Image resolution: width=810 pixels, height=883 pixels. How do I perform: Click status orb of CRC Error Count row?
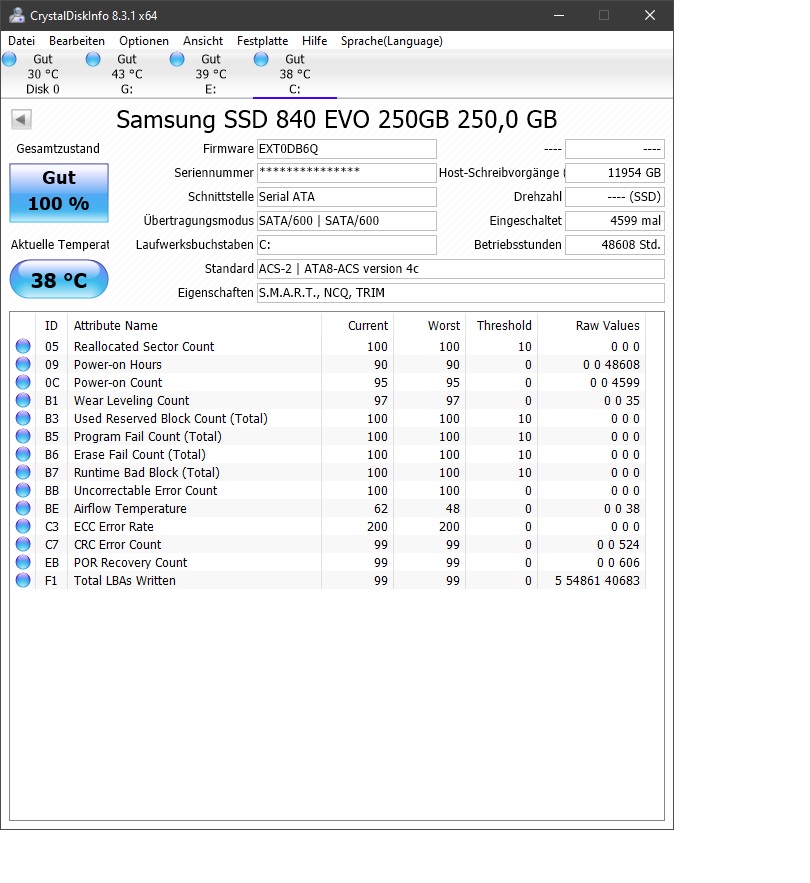(x=23, y=544)
